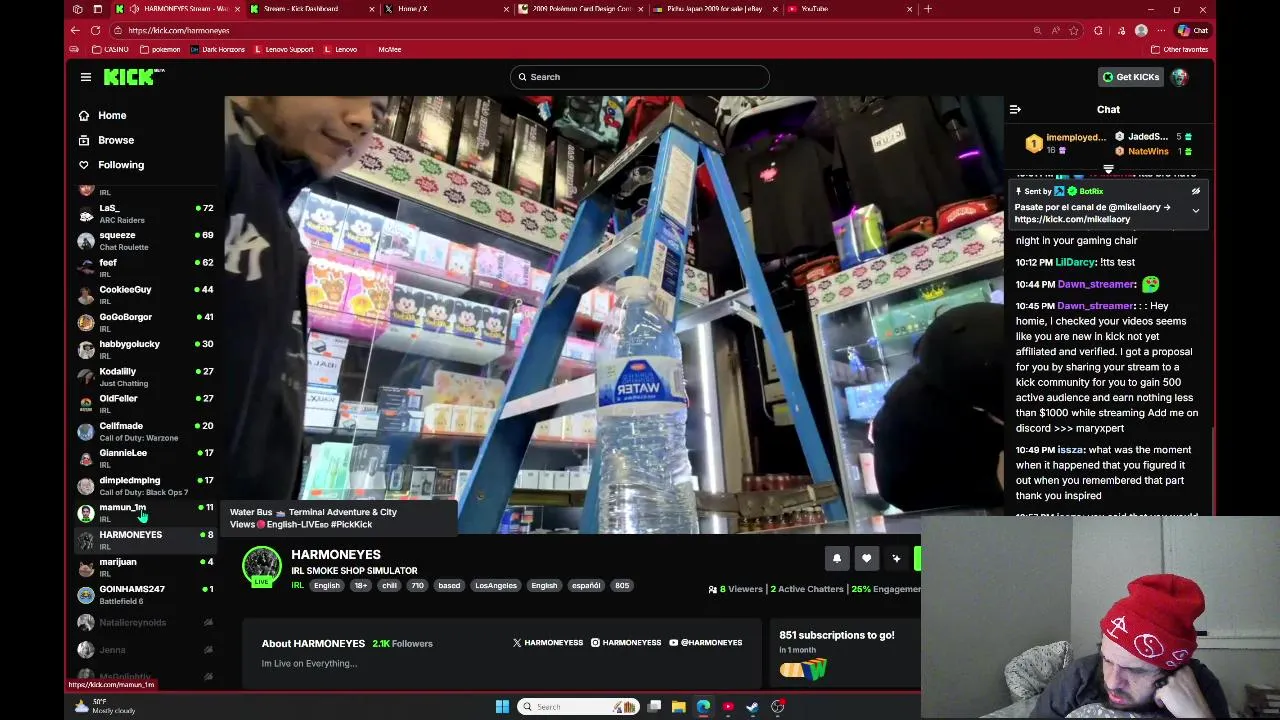This screenshot has width=1280, height=720.
Task: Click the Windows Start button
Action: [502, 707]
